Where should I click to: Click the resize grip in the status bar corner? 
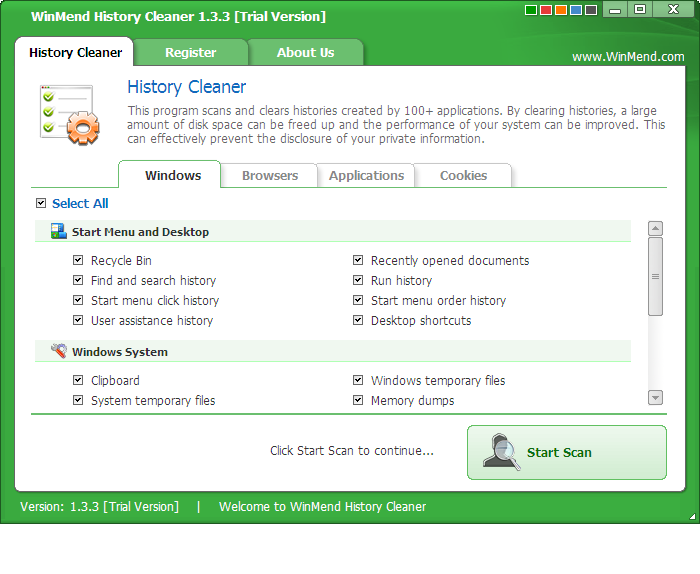690,515
